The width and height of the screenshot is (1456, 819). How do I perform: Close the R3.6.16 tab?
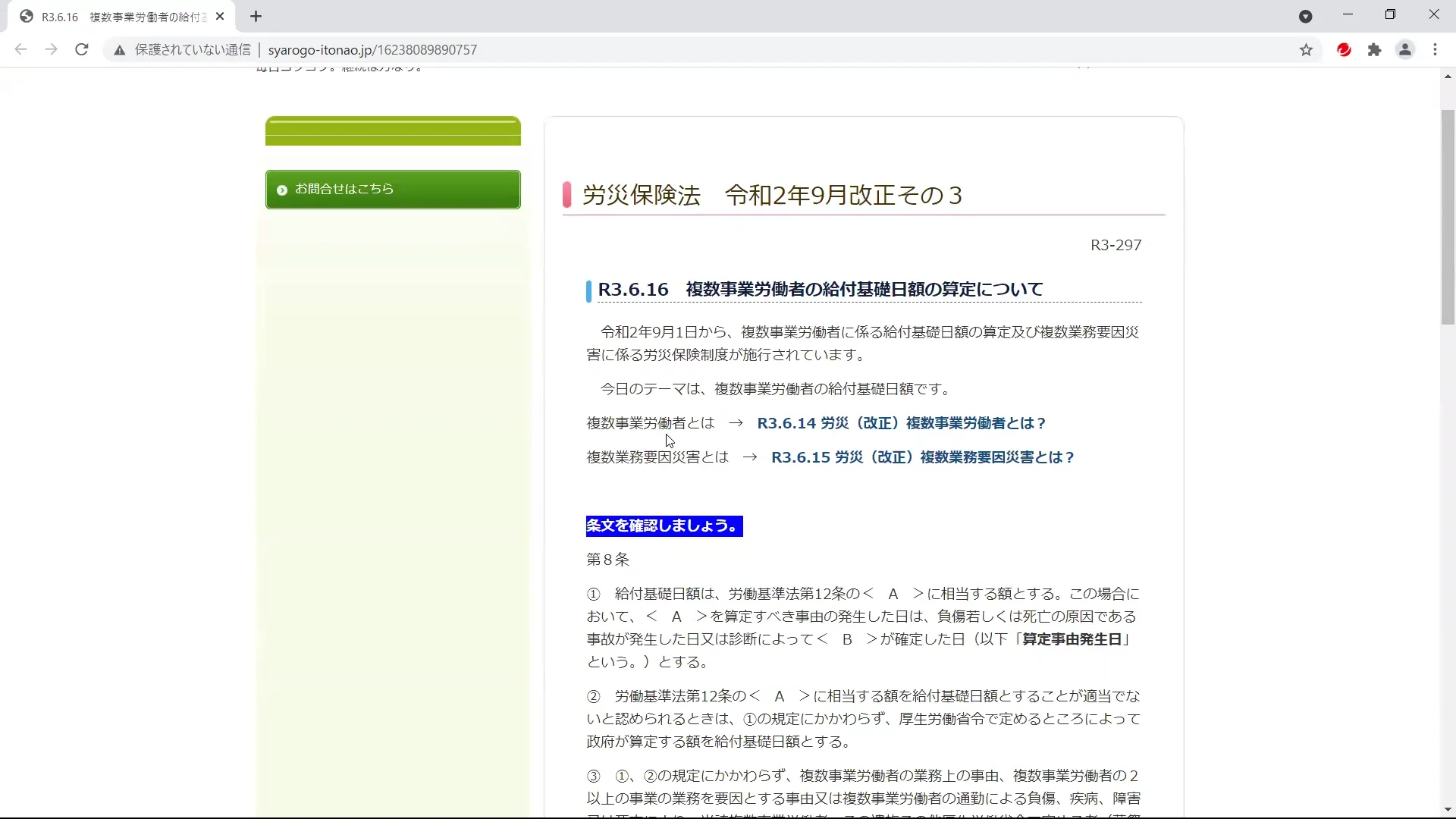pyautogui.click(x=220, y=17)
